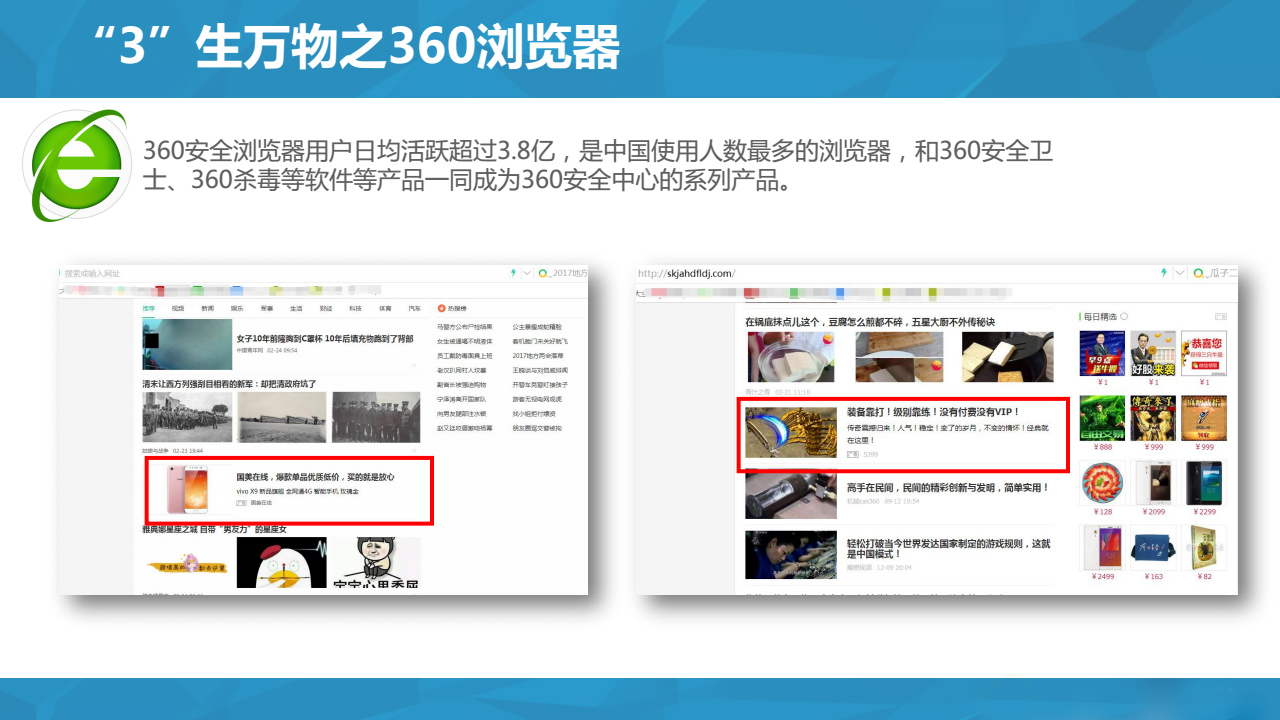Click the orange 热搜榜 hot-search icon
1280x720 pixels.
[442, 309]
